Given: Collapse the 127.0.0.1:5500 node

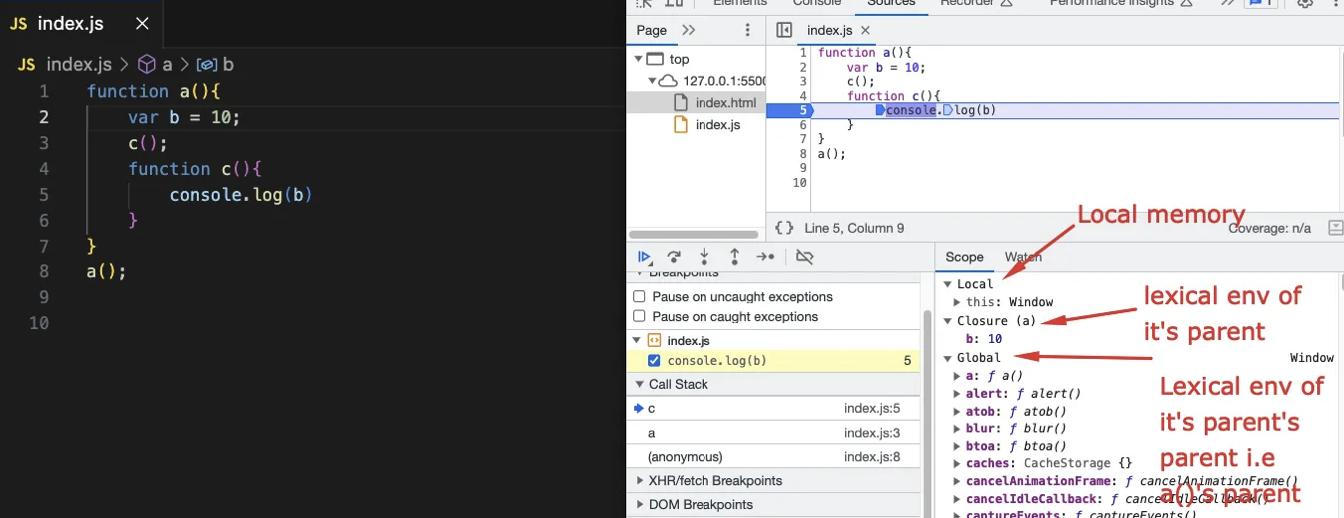Looking at the screenshot, I should point(651,81).
